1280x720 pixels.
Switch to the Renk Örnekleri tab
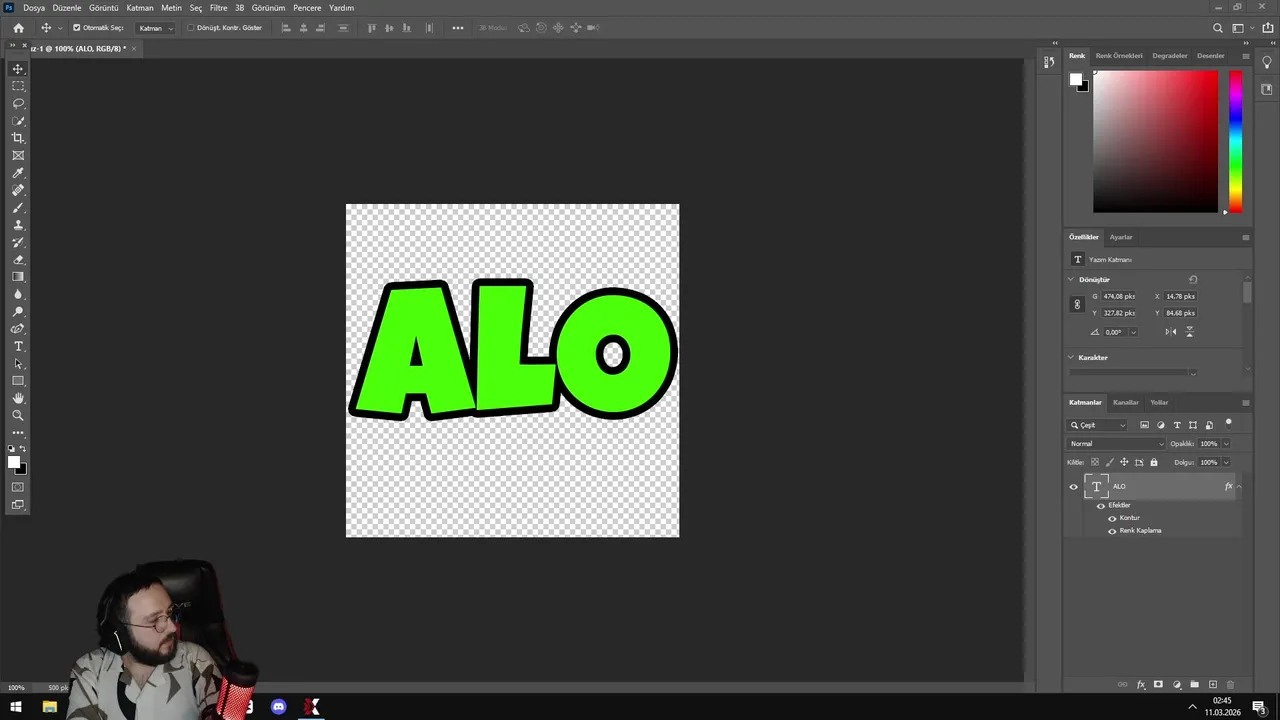tap(1119, 56)
